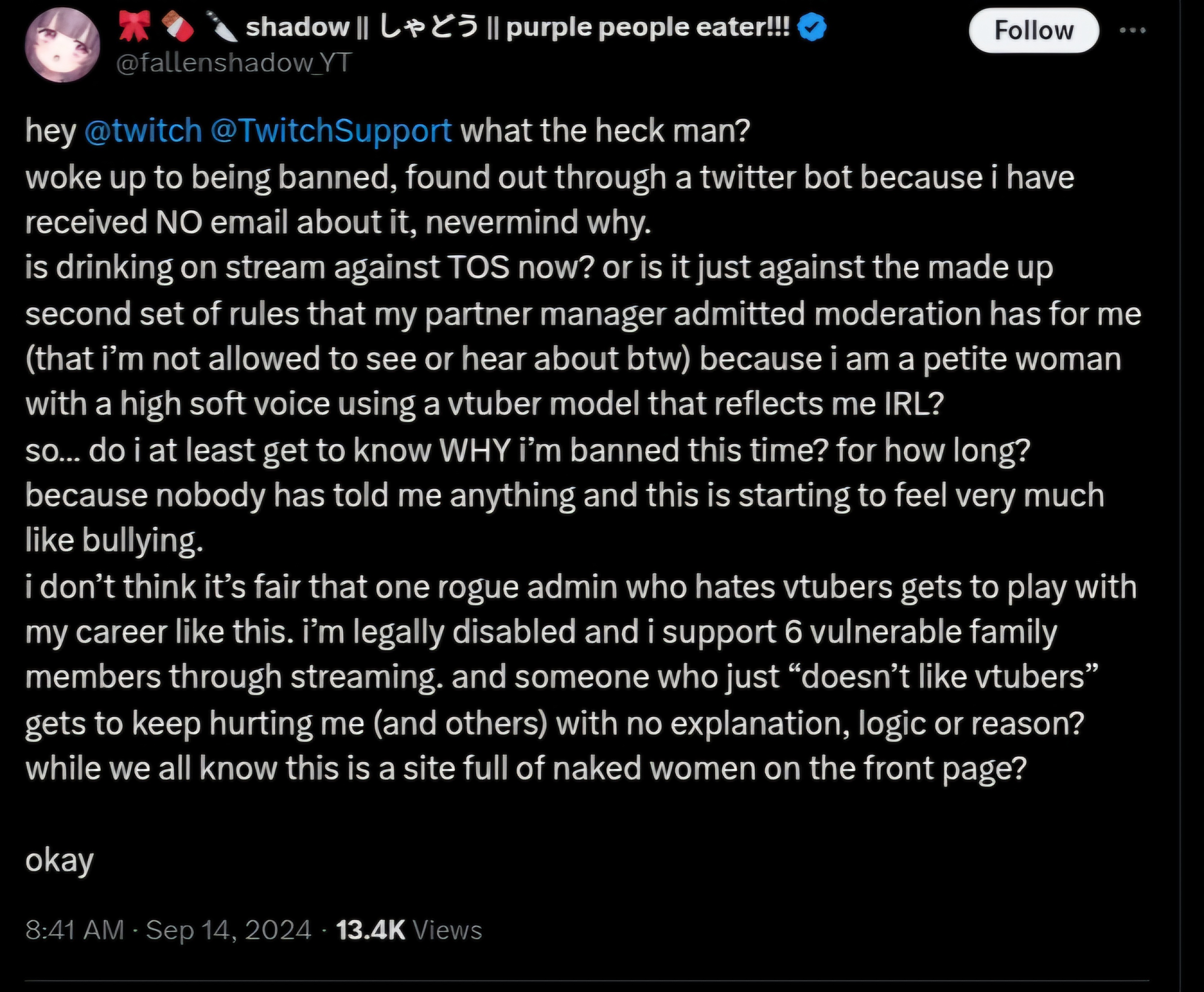Click the knife emoji in the name
Screen dimensions: 1204x992
222,27
